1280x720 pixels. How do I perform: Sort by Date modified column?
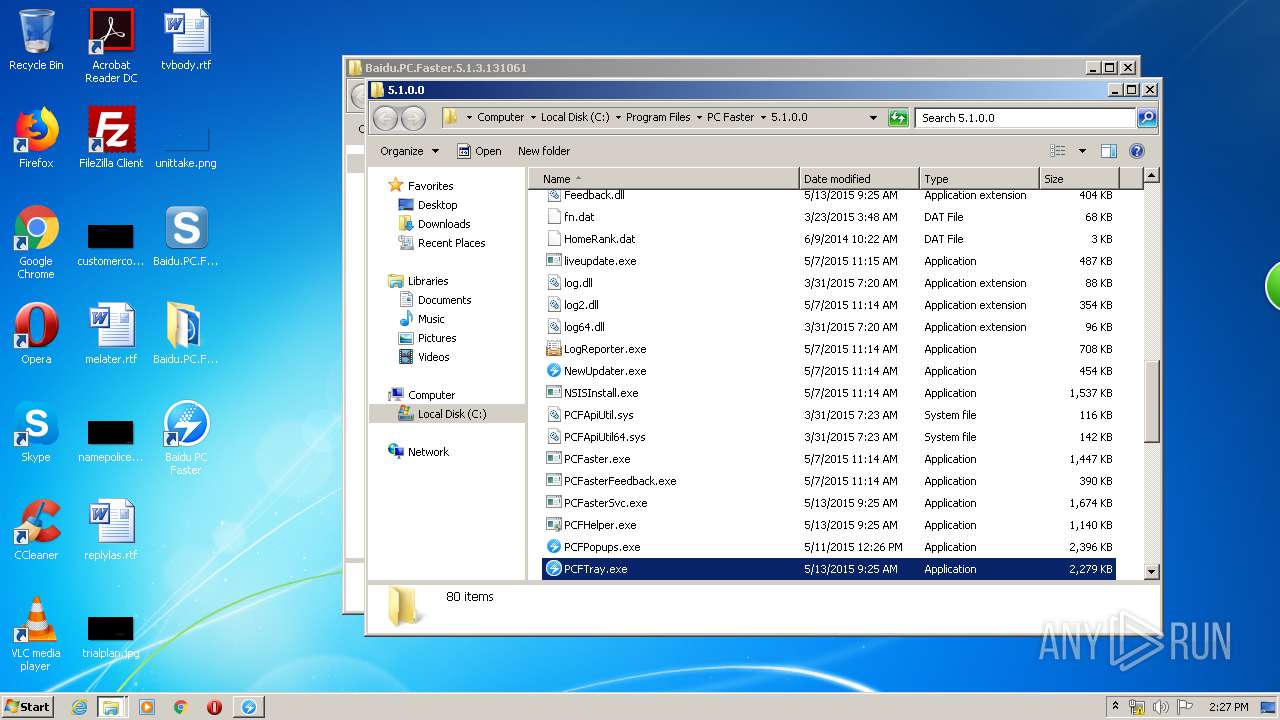(859, 179)
